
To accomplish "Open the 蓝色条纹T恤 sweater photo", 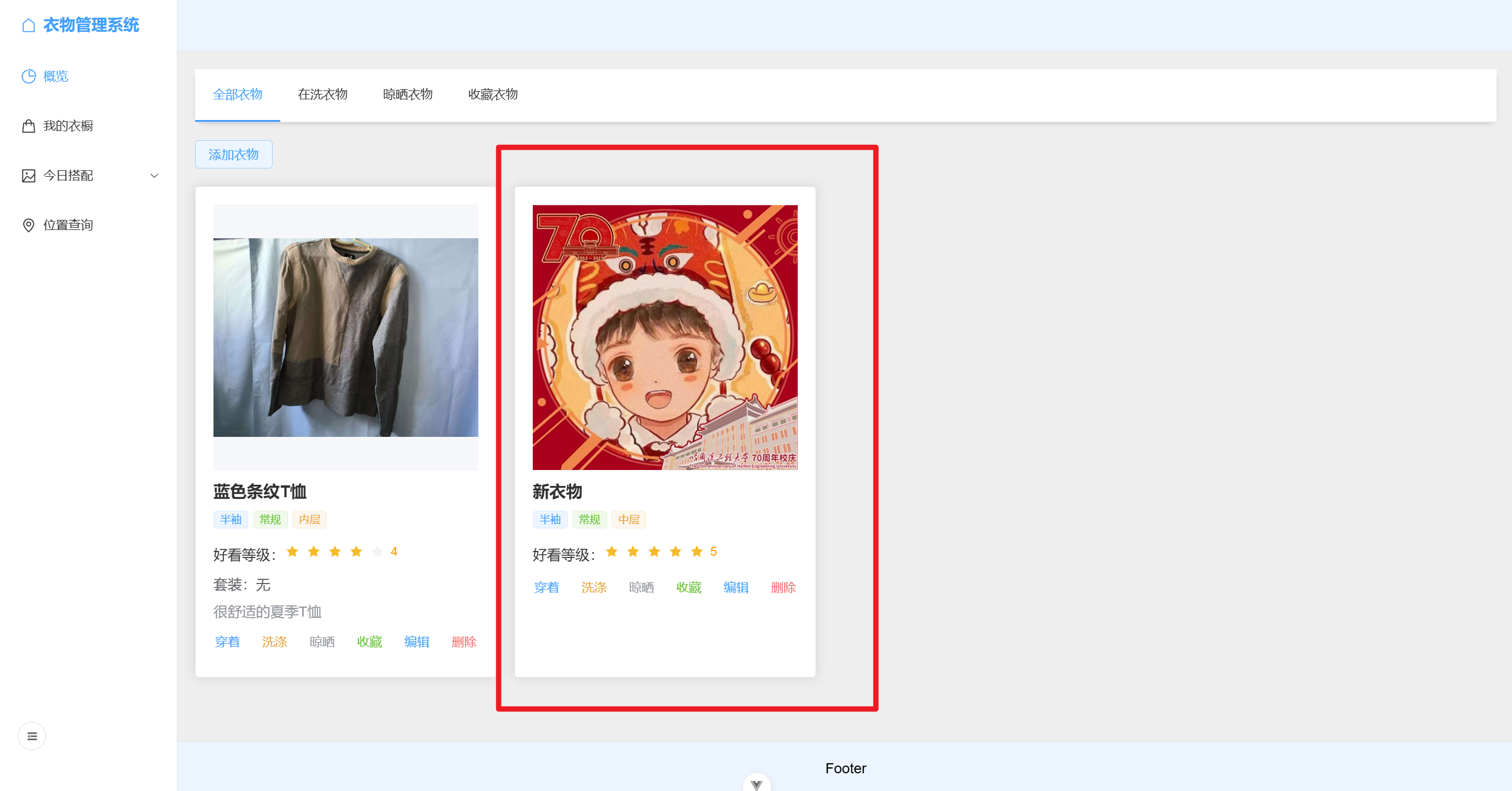I will (x=346, y=338).
